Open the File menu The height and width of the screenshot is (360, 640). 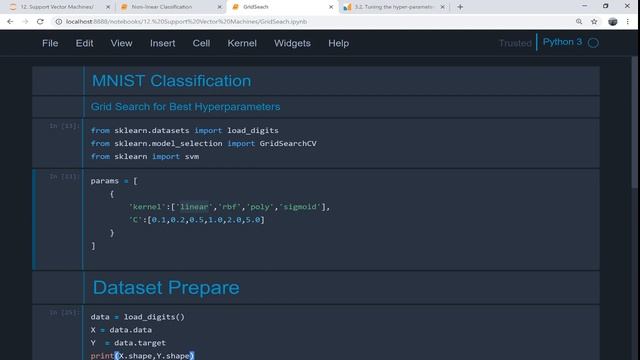click(x=50, y=43)
